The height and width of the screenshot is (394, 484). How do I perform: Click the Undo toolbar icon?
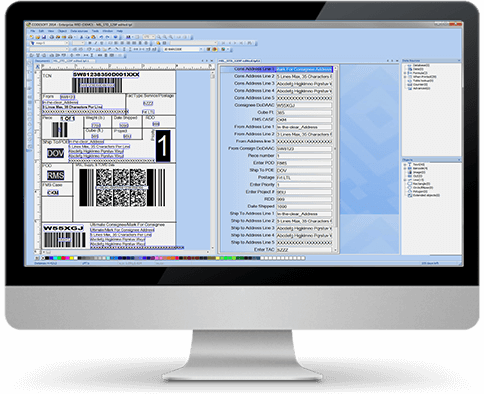(101, 37)
